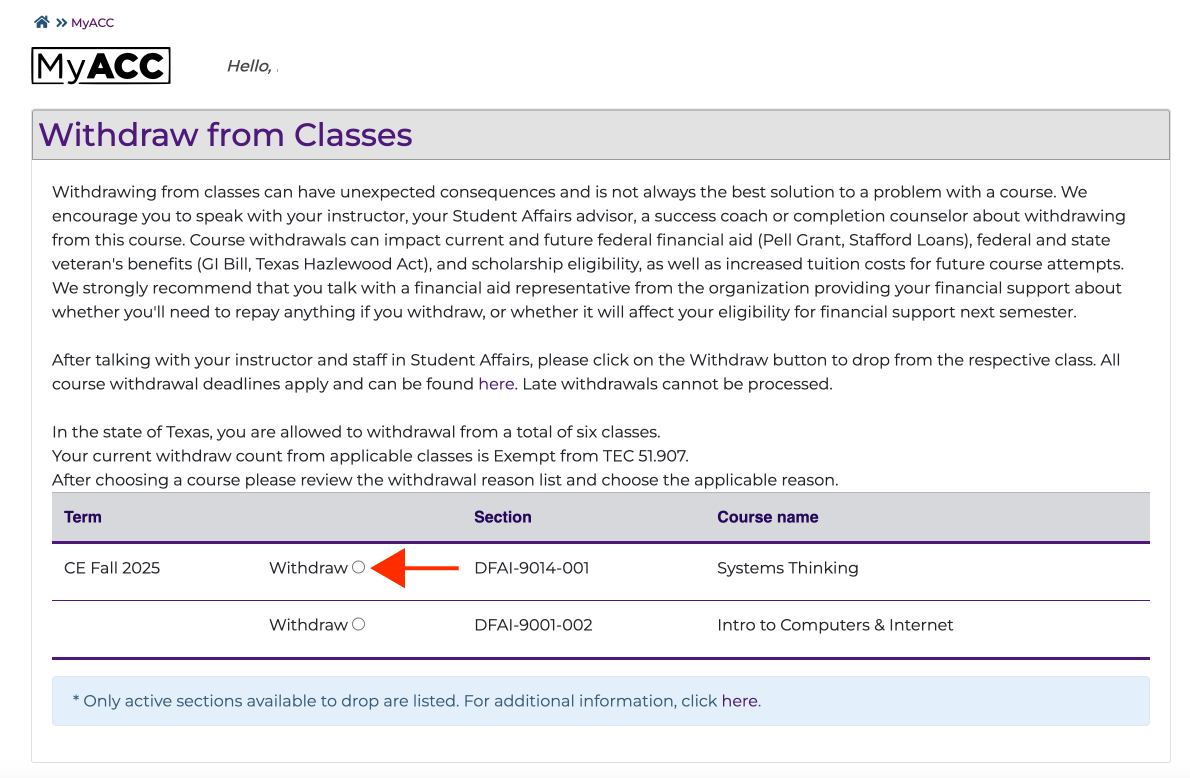Click the Term column header
The height and width of the screenshot is (778, 1190).
tap(83, 517)
